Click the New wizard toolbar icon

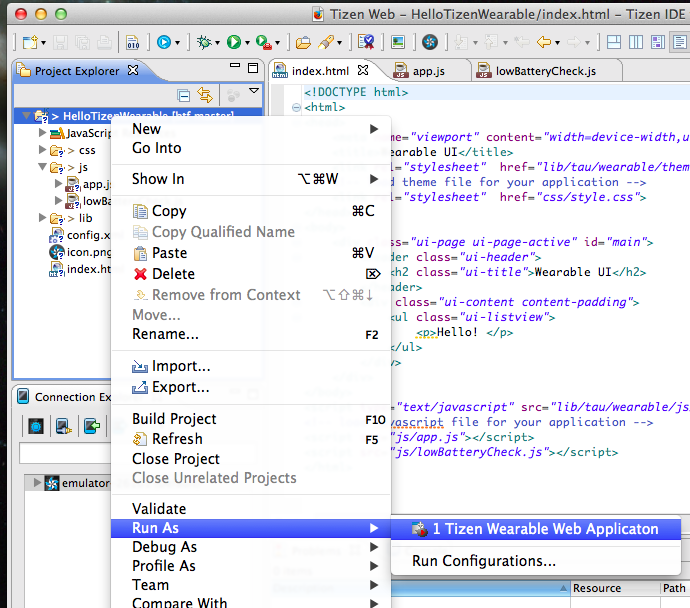click(x=30, y=42)
